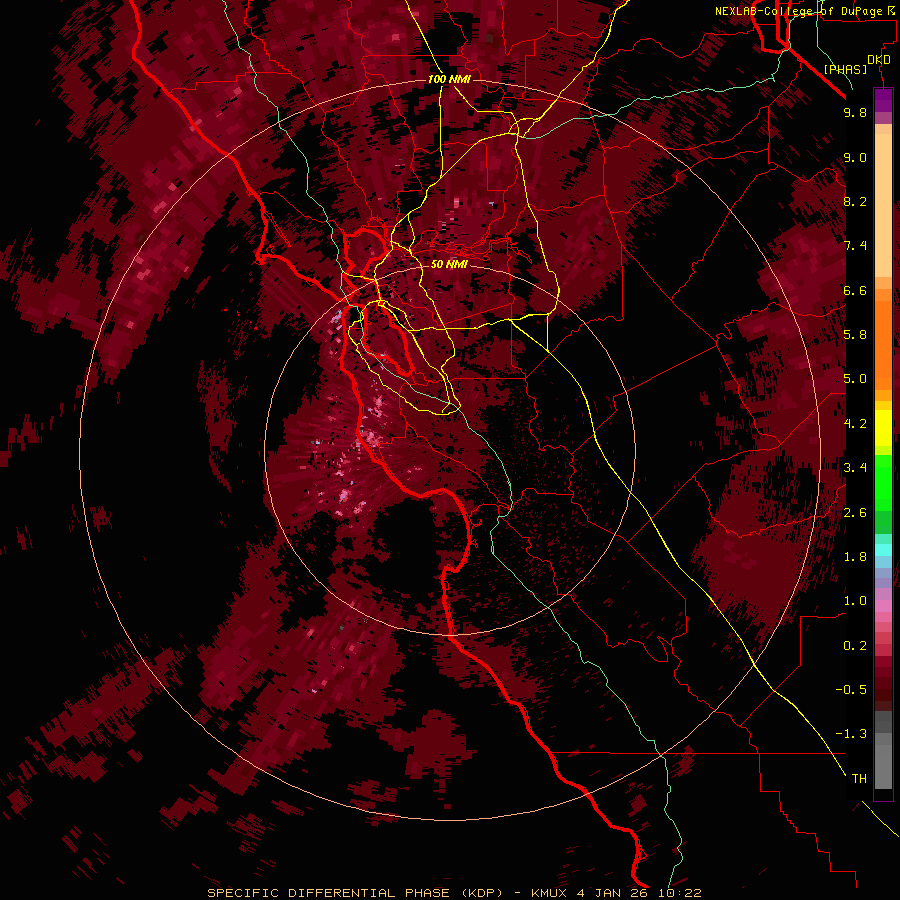Viewport: 900px width, 900px height.
Task: Click the [PHAS] units label
Action: click(x=845, y=69)
